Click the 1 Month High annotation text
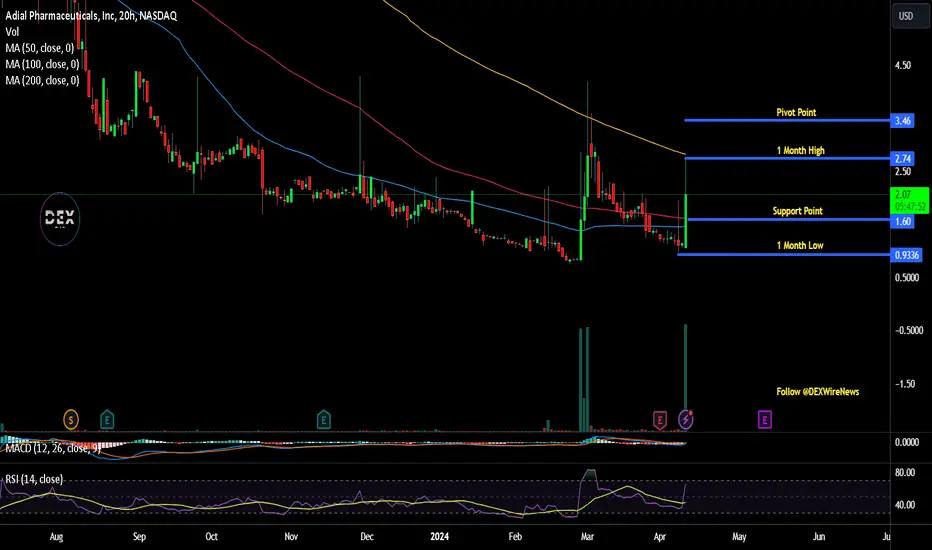This screenshot has width=932, height=550. tap(800, 150)
